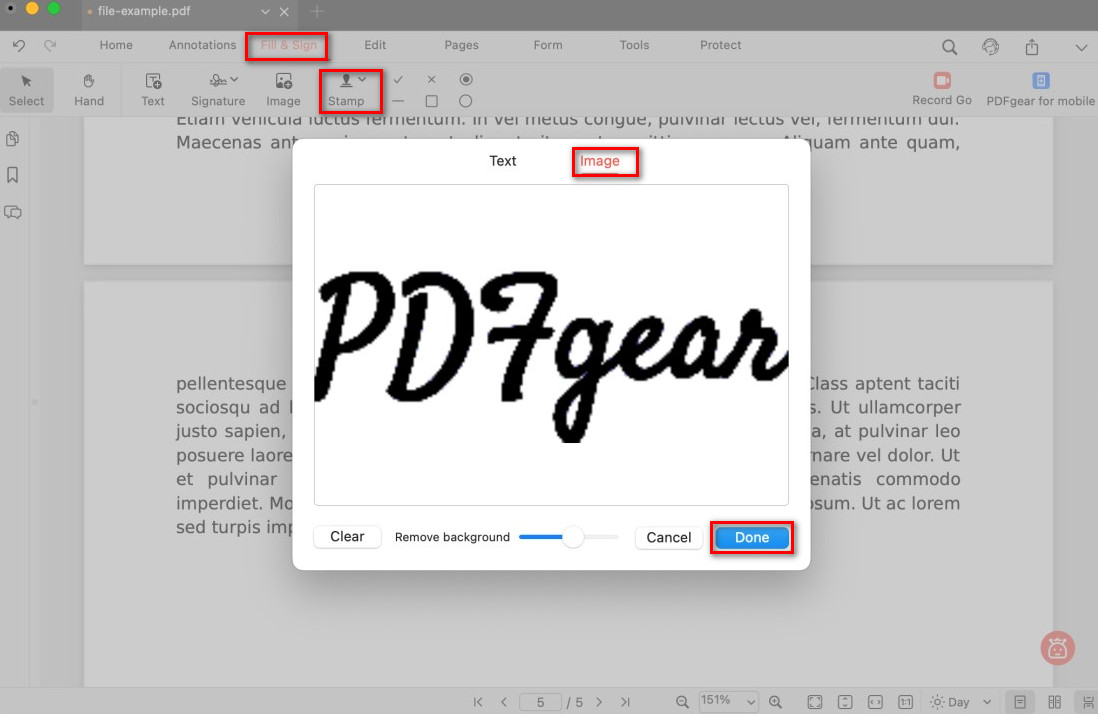This screenshot has width=1098, height=714.
Task: Switch to Annotations tab
Action: coord(202,45)
